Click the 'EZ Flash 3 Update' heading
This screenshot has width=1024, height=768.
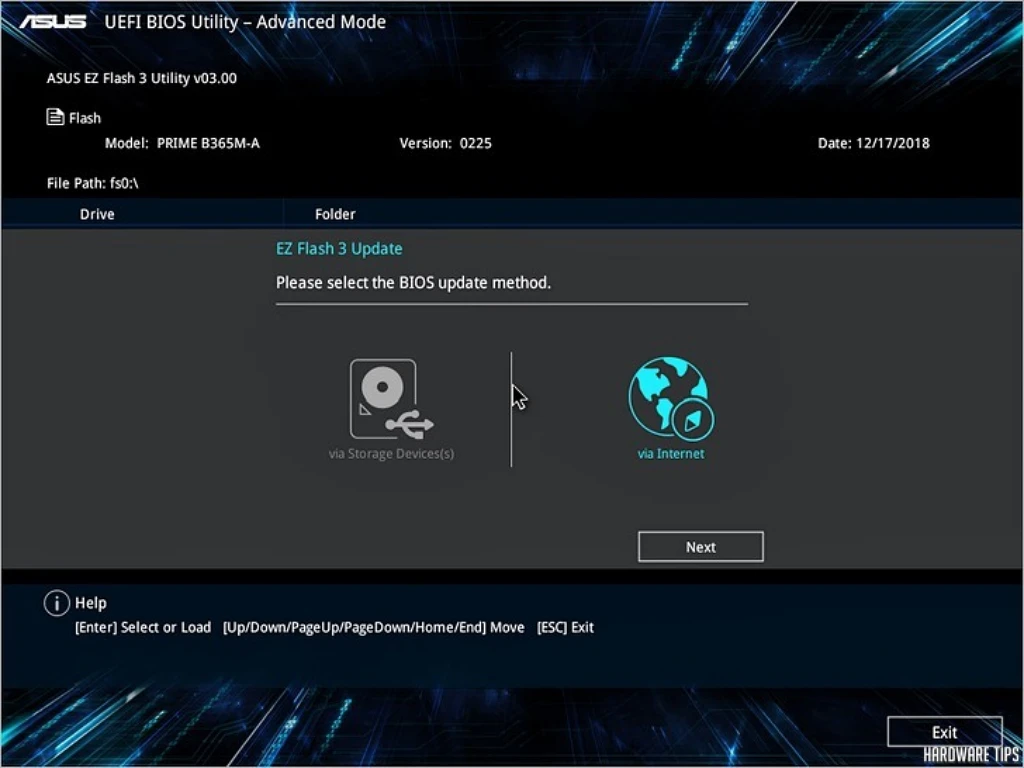pyautogui.click(x=339, y=249)
